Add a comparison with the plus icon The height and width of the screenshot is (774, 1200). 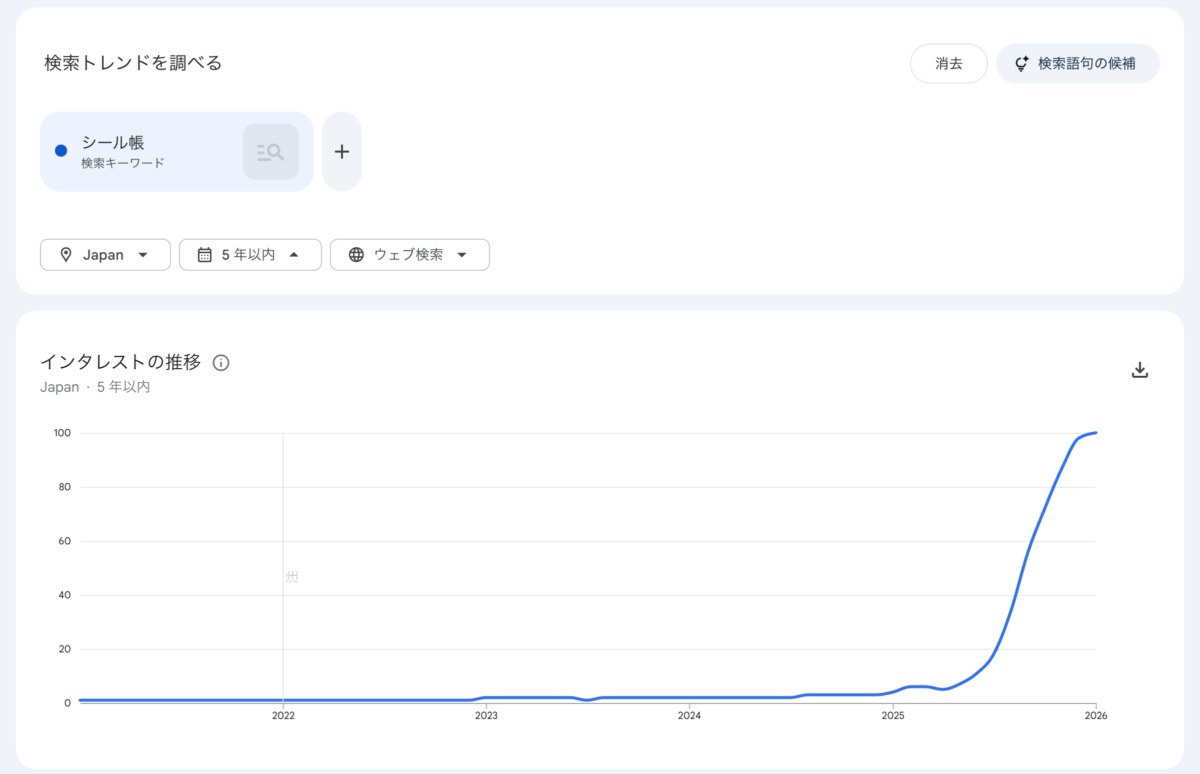click(x=342, y=152)
